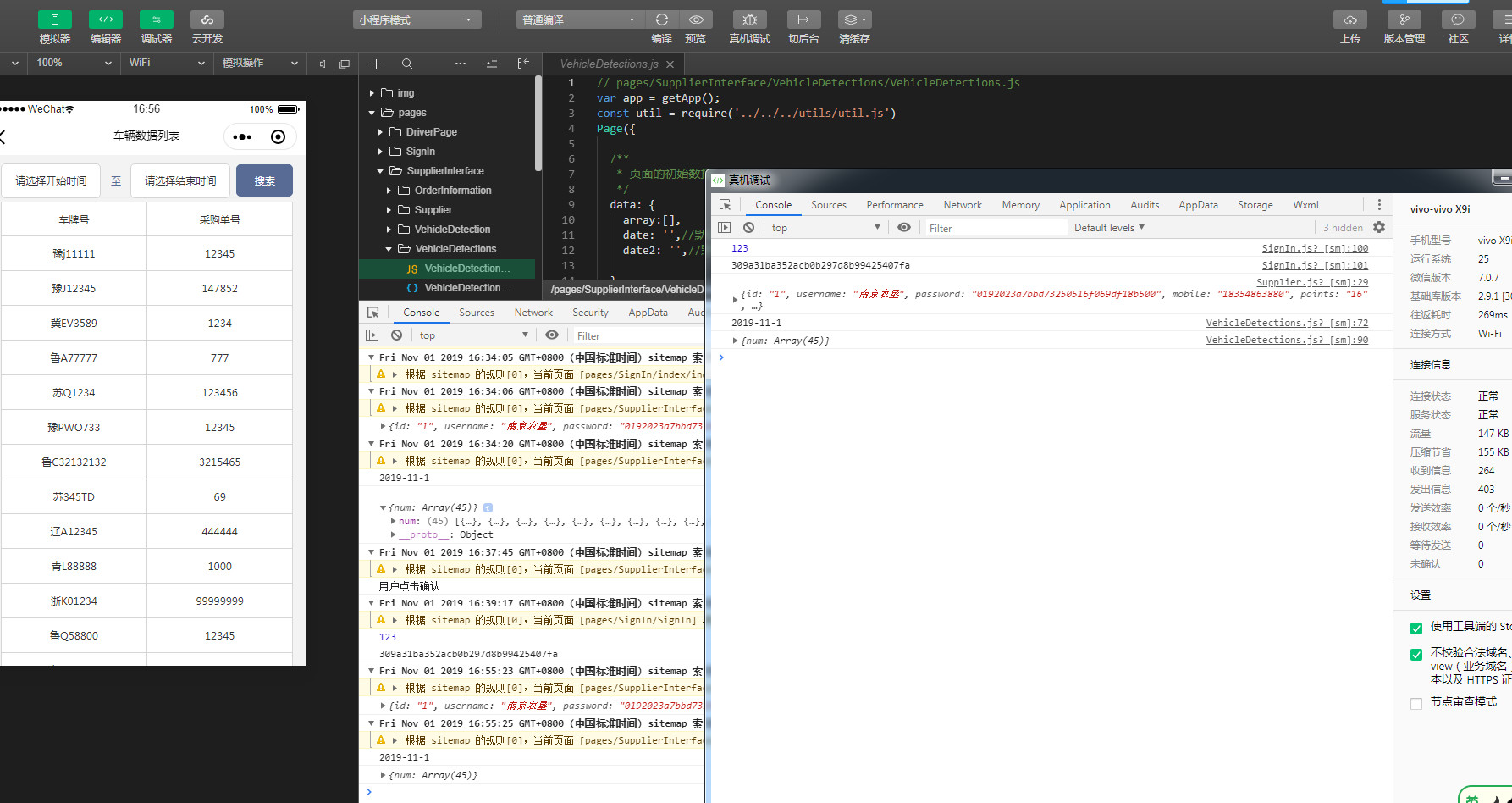The image size is (1512, 803).
Task: Add a new file with plus icon
Action: pos(377,64)
